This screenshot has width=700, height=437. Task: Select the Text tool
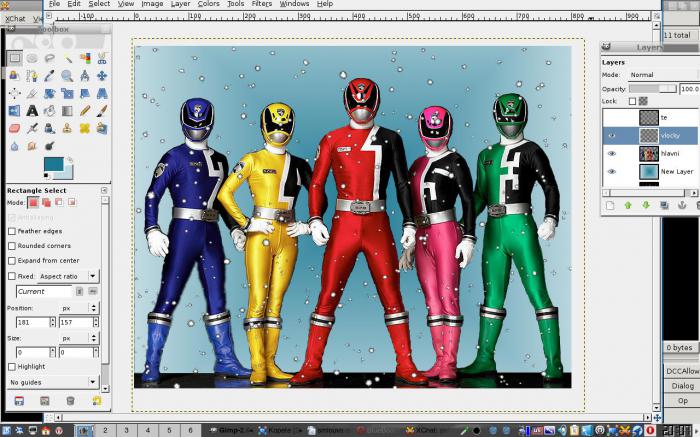[32, 110]
